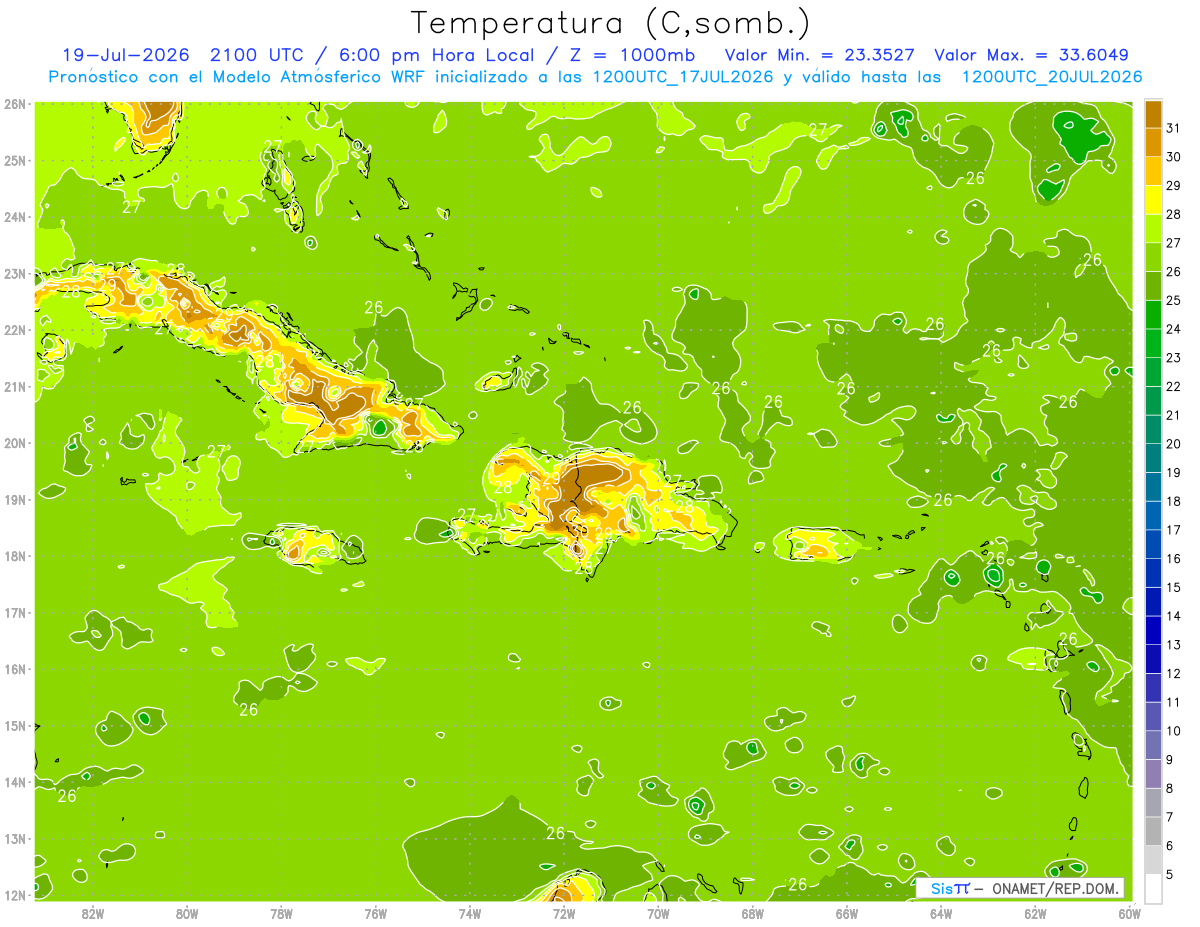Click the "1200UTC_17JUL2026" initialization time
Image resolution: width=1200 pixels, height=927 pixels.
[683, 76]
